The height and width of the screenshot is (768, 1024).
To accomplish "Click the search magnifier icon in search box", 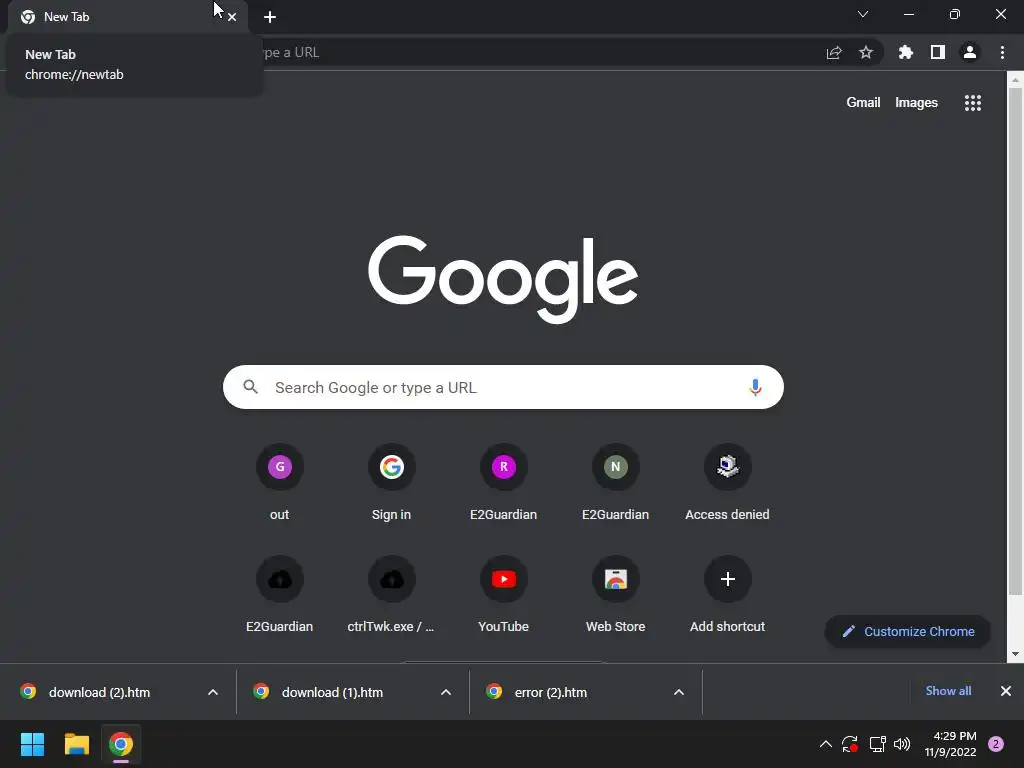I will click(251, 387).
